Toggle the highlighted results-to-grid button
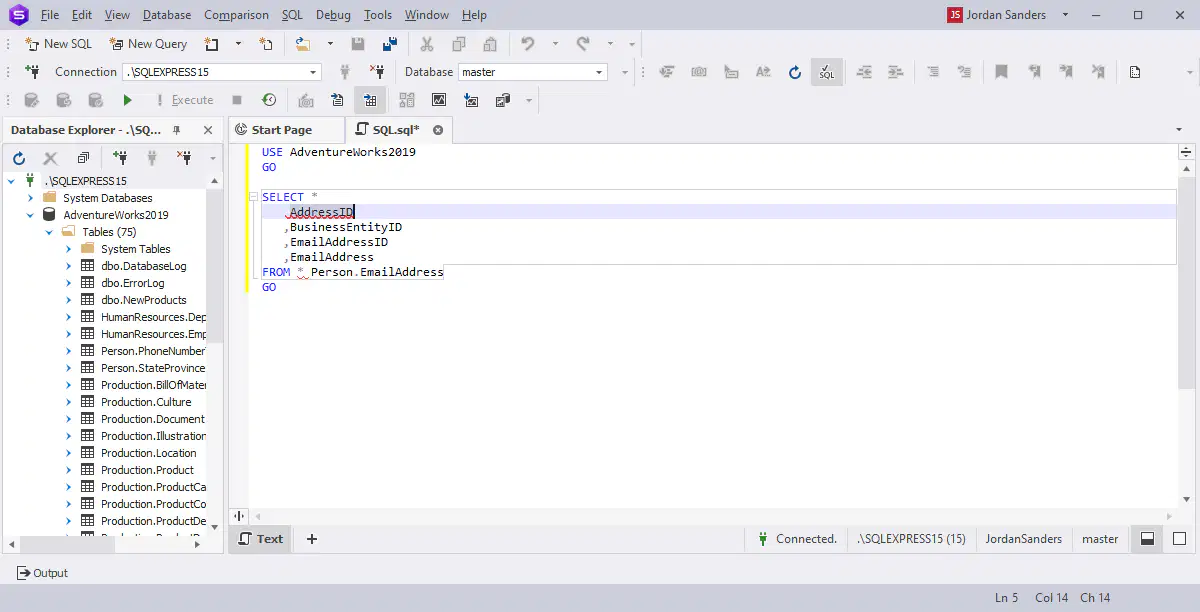1200x612 pixels. pos(370,100)
